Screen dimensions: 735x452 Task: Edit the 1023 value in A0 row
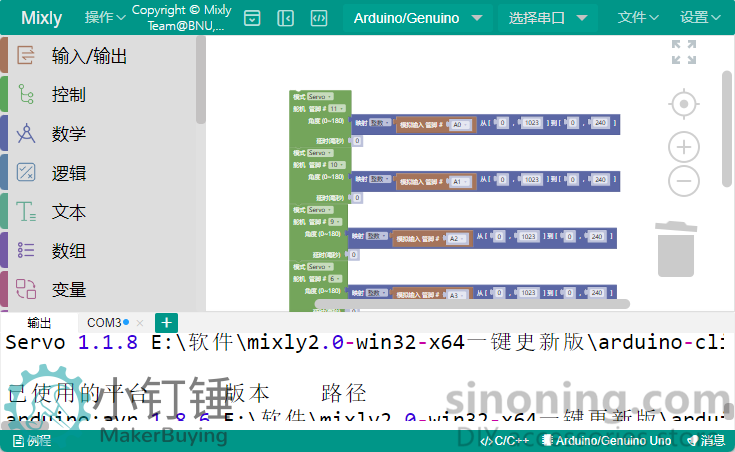(x=532, y=123)
